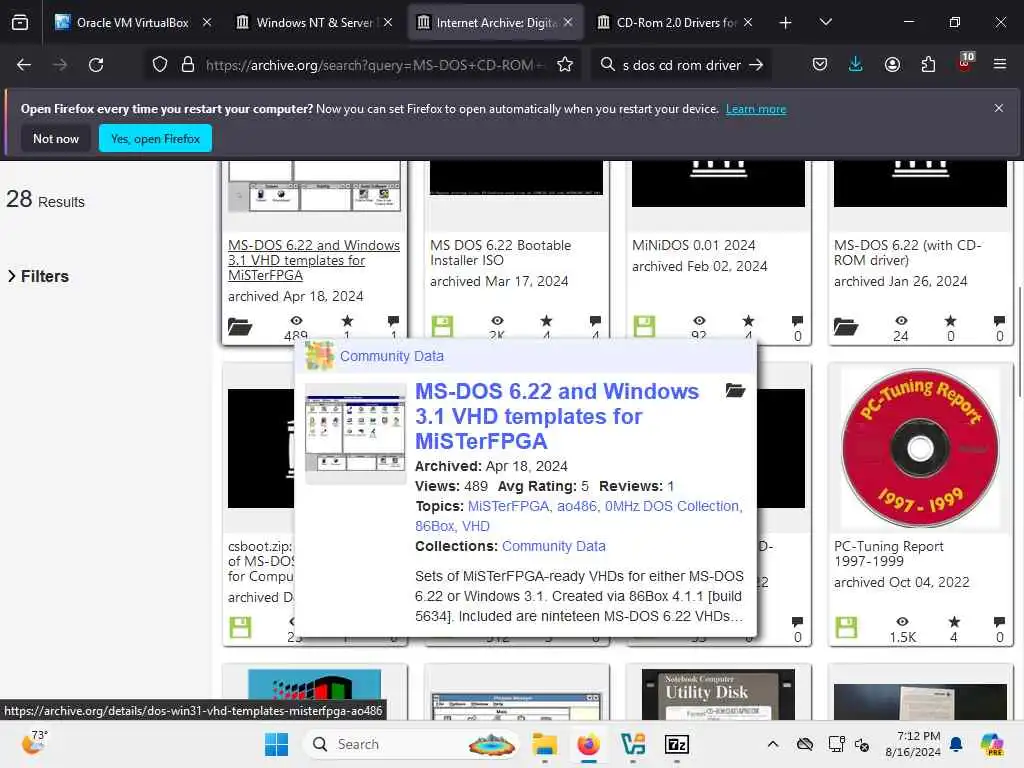1024x768 pixels.
Task: Click floppy icon on MiNiDOS card
Action: pyautogui.click(x=644, y=326)
